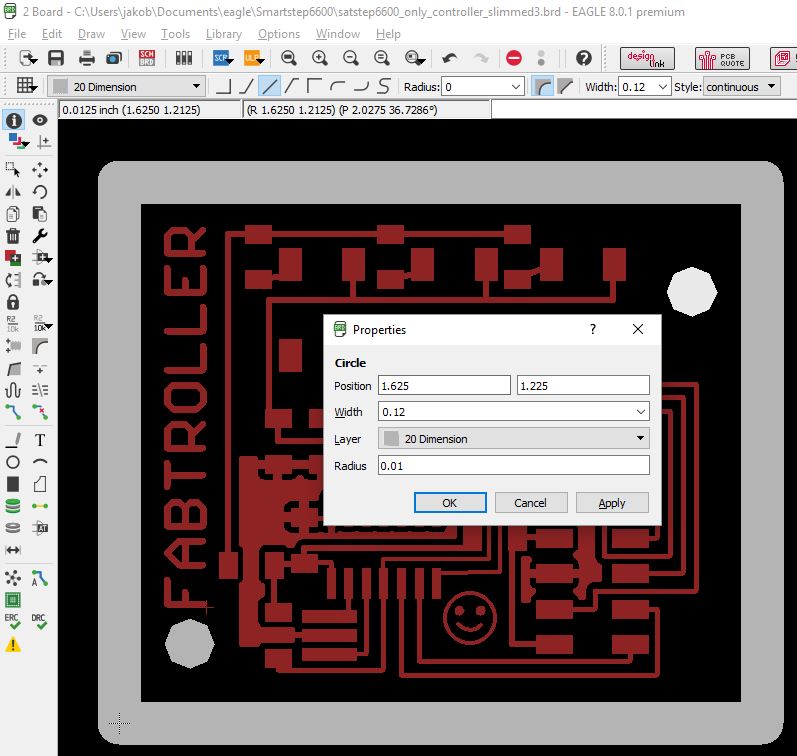Viewport: 797px width, 756px height.
Task: Expand the toolbar Width combo box
Action: coord(662,87)
